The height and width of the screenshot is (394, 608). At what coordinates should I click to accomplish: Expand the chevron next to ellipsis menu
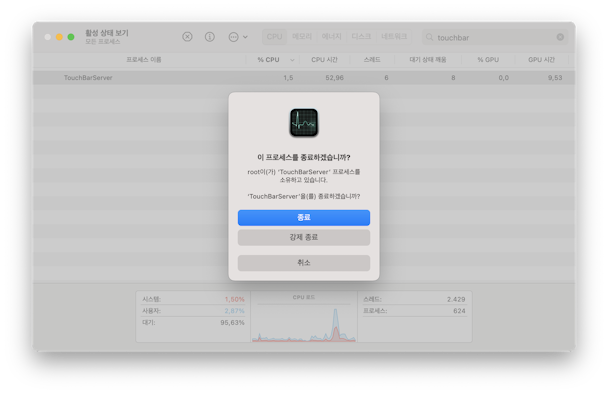coord(245,37)
